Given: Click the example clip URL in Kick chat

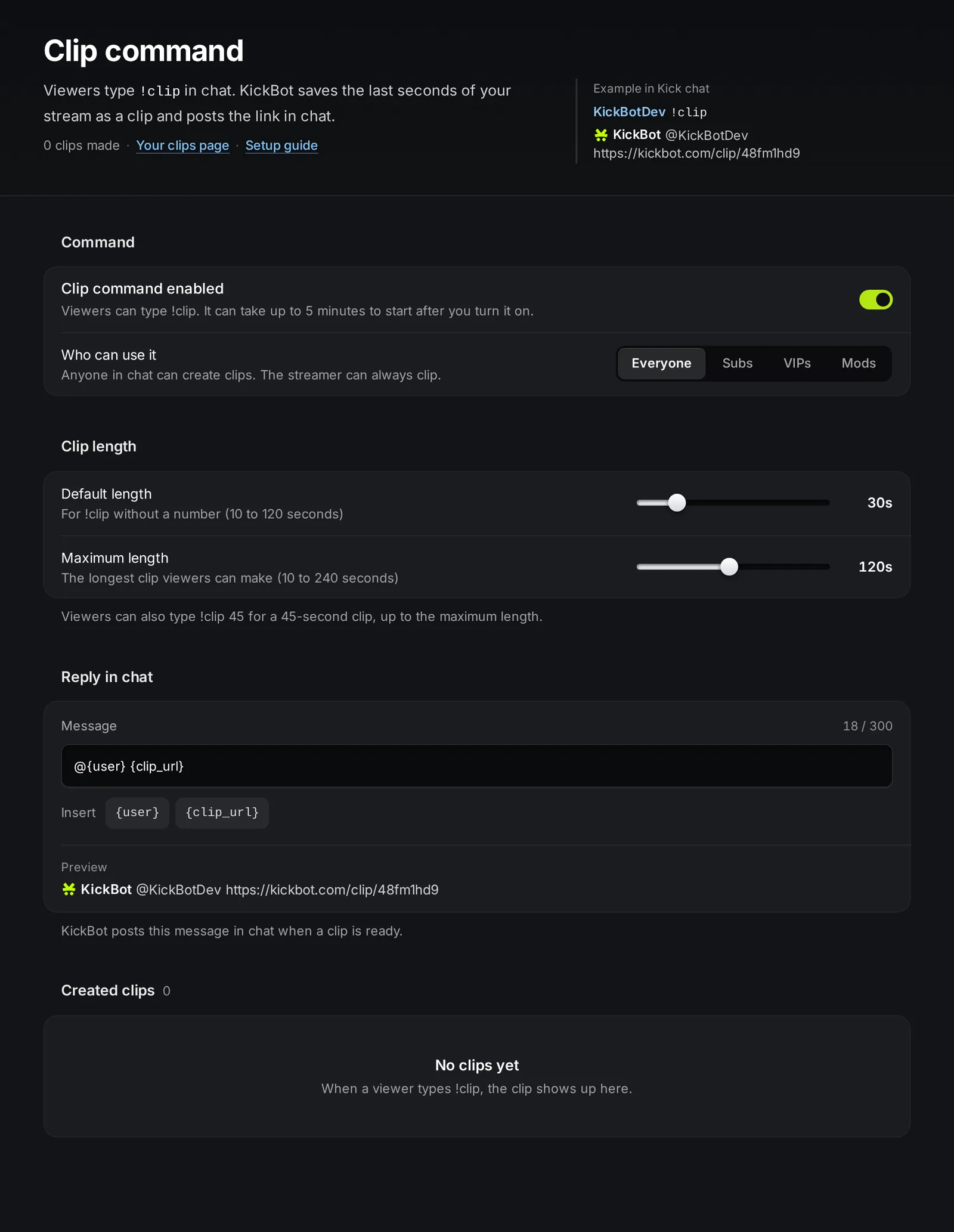Looking at the screenshot, I should click(696, 153).
